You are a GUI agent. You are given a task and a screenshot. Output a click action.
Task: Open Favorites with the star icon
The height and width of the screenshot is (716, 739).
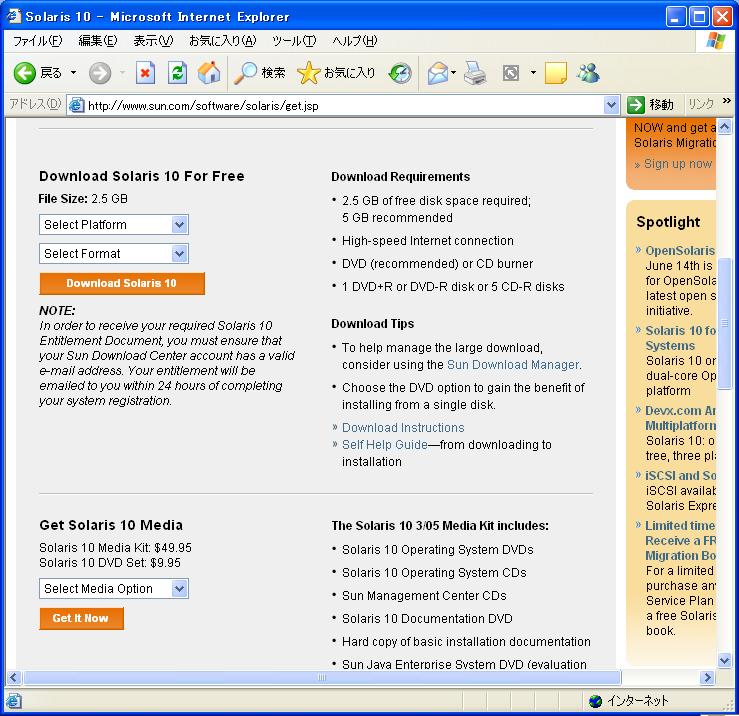tap(308, 73)
